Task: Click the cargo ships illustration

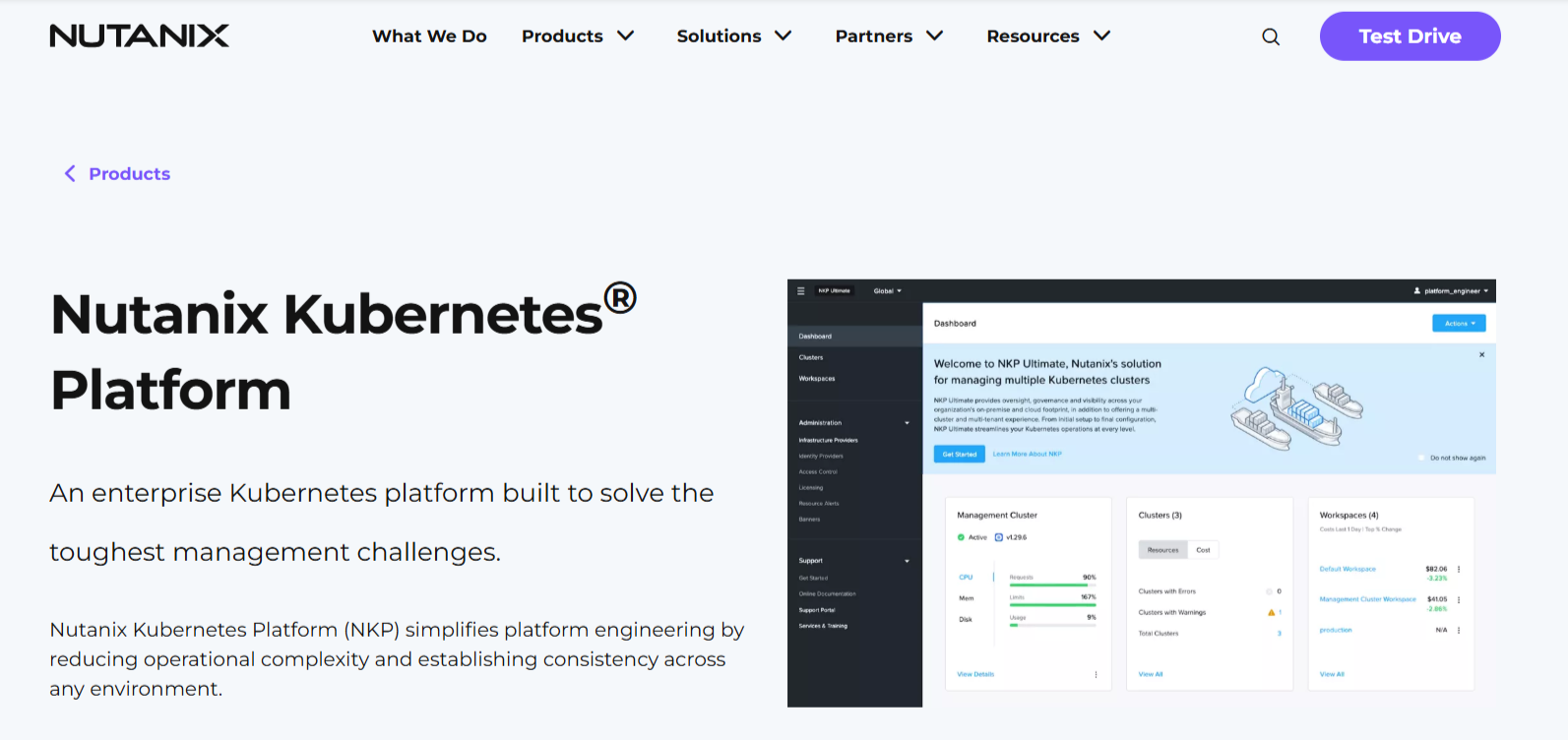Action: [x=1296, y=407]
